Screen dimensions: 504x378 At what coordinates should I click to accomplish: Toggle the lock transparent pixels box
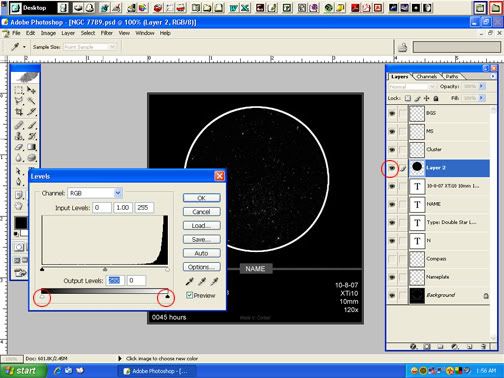[408, 98]
